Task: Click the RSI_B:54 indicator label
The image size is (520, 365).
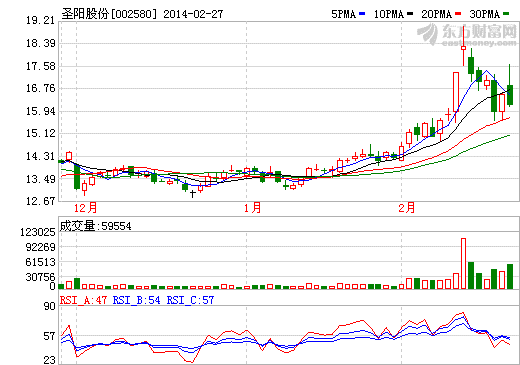Action: pos(137,300)
